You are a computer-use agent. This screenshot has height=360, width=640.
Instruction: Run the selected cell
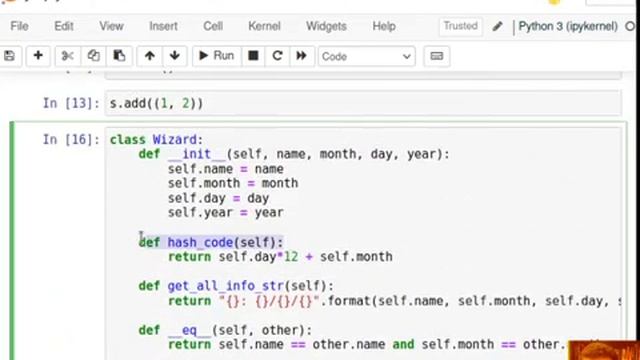(217, 56)
